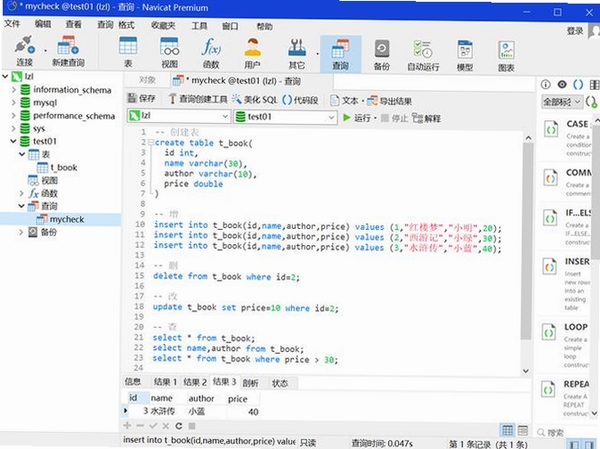
Task: Switch to the 信息 results tab
Action: click(x=133, y=381)
